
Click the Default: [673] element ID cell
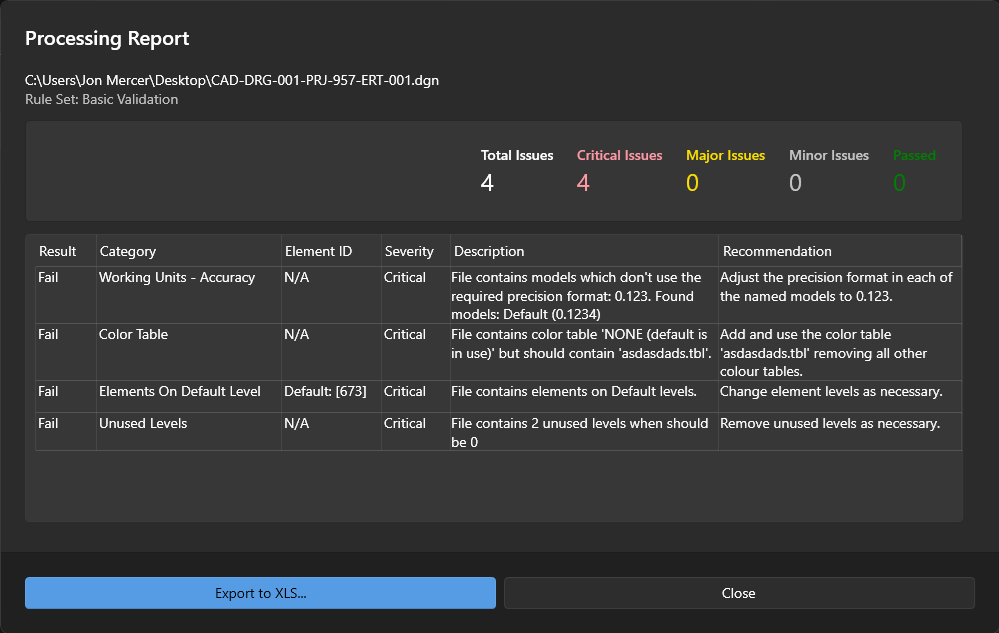325,392
